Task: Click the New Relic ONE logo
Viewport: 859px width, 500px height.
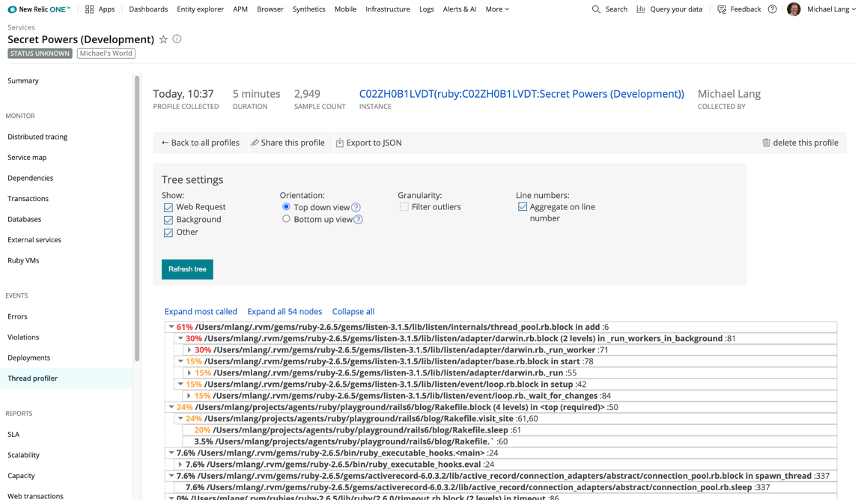Action: [39, 9]
